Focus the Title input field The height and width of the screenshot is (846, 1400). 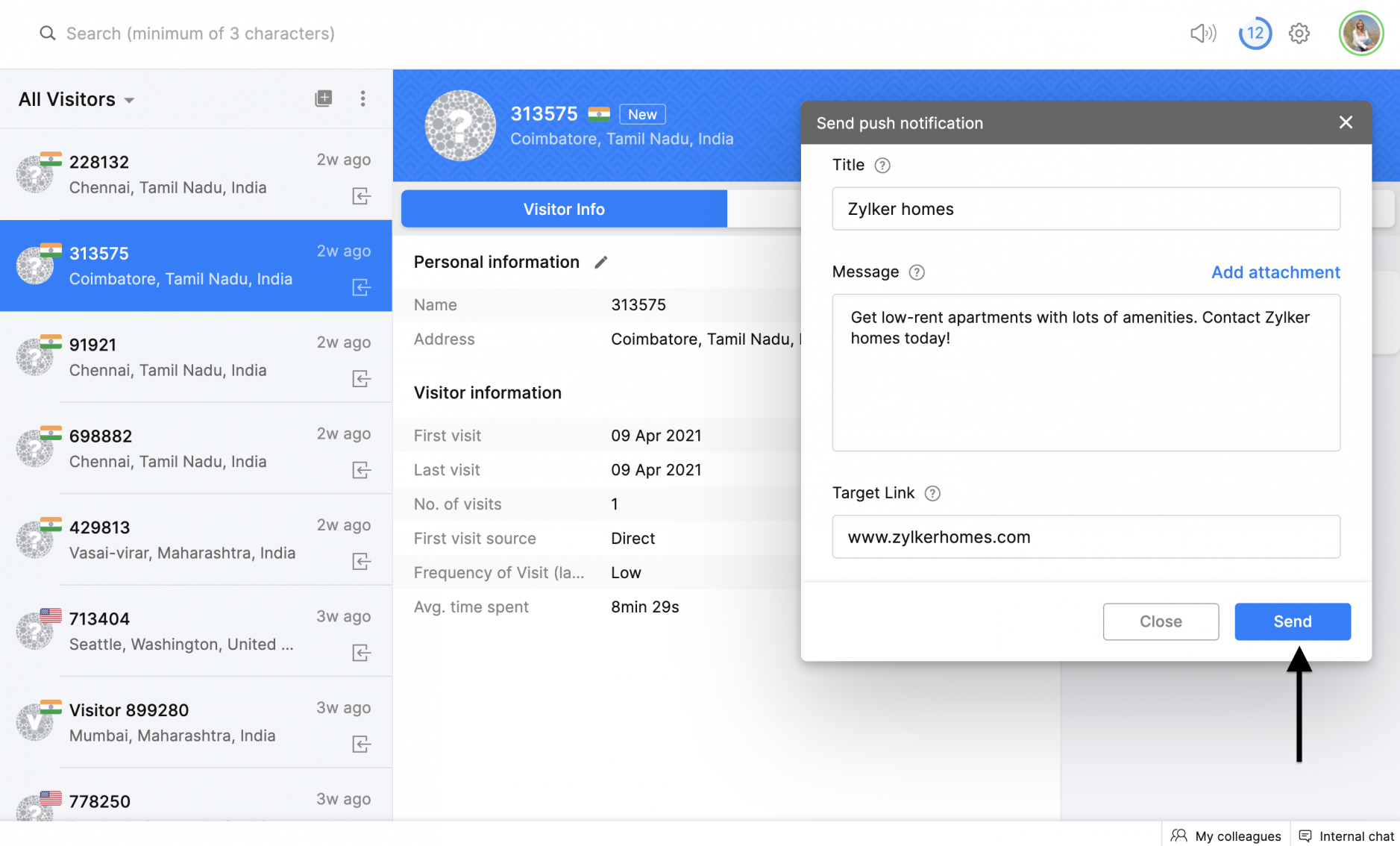point(1086,209)
